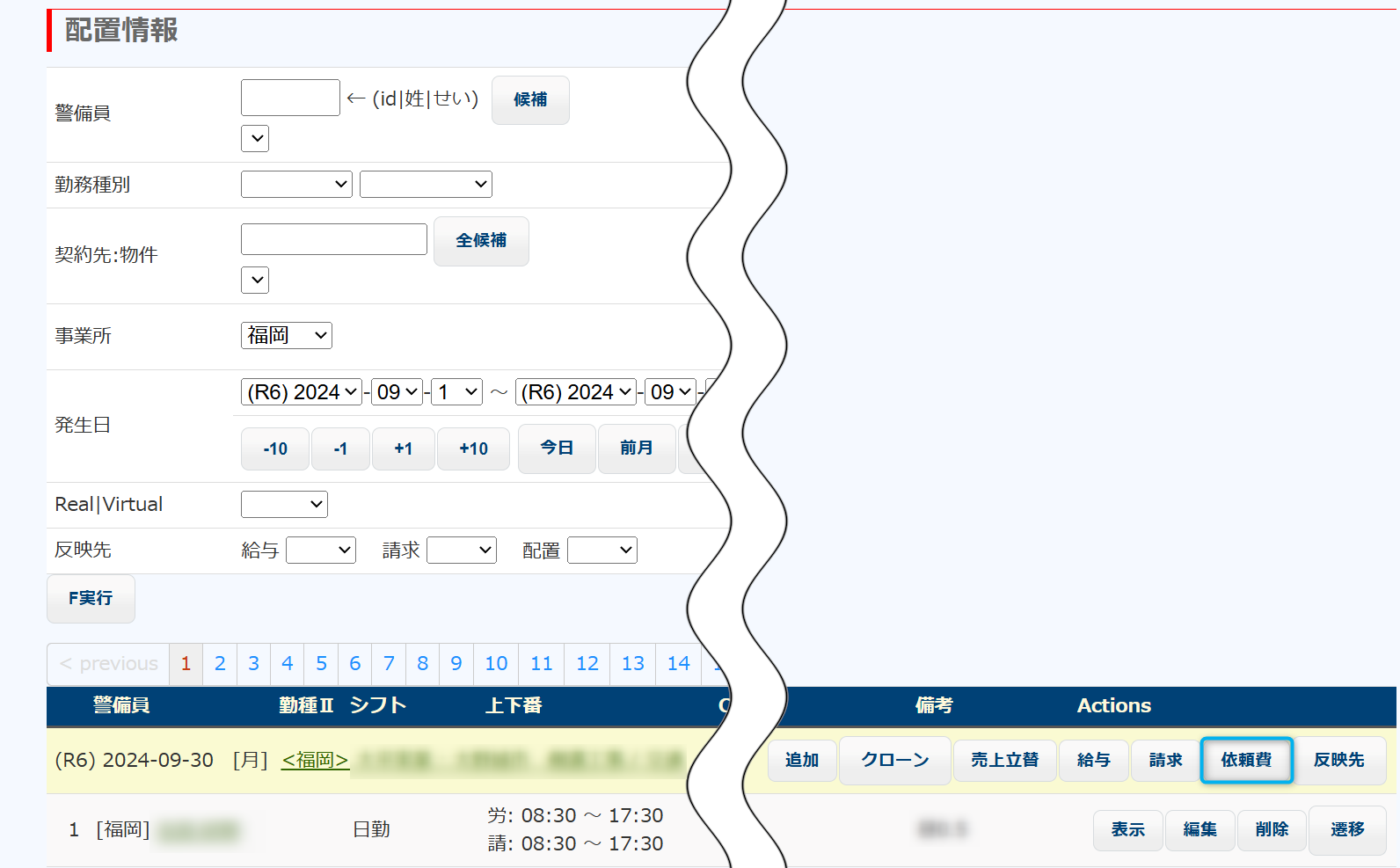Click the 契約先:物件 text input
Image resolution: width=1400 pixels, height=868 pixels.
point(333,239)
